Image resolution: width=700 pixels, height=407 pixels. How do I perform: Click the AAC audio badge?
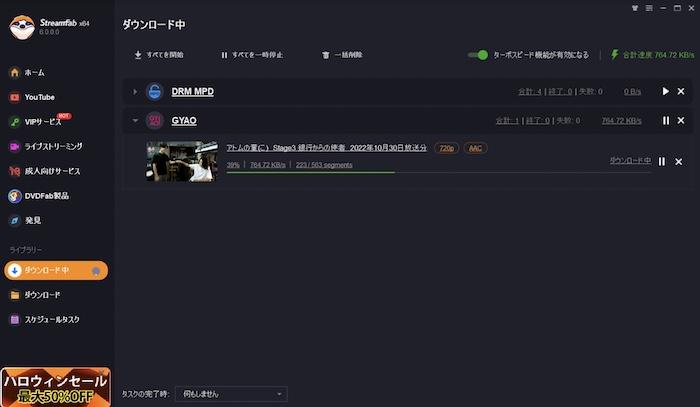[x=475, y=148]
